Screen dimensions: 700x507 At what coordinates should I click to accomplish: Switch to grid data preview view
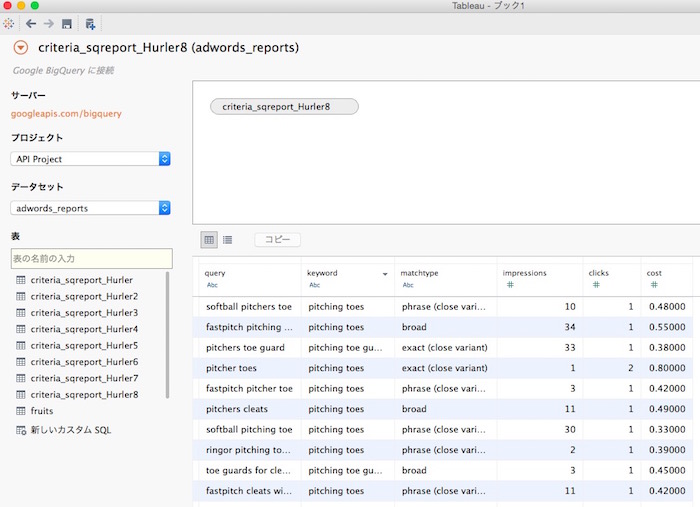209,240
